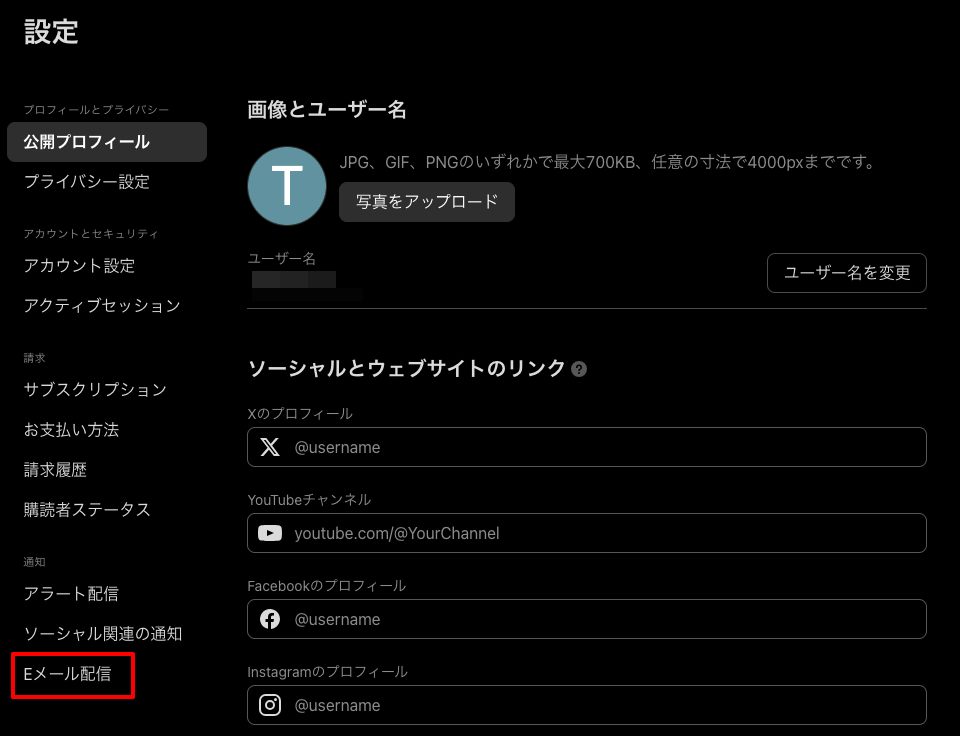Screen dimensions: 960x736
Task: Open Eメール配信 settings
Action: click(67, 675)
